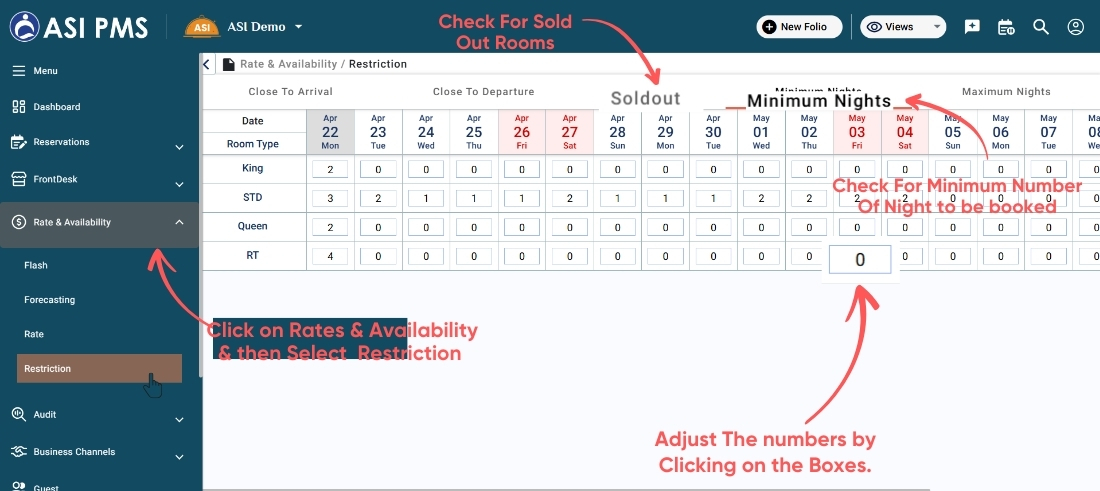Click the New Folio button
This screenshot has height=491, width=1100.
(x=799, y=27)
